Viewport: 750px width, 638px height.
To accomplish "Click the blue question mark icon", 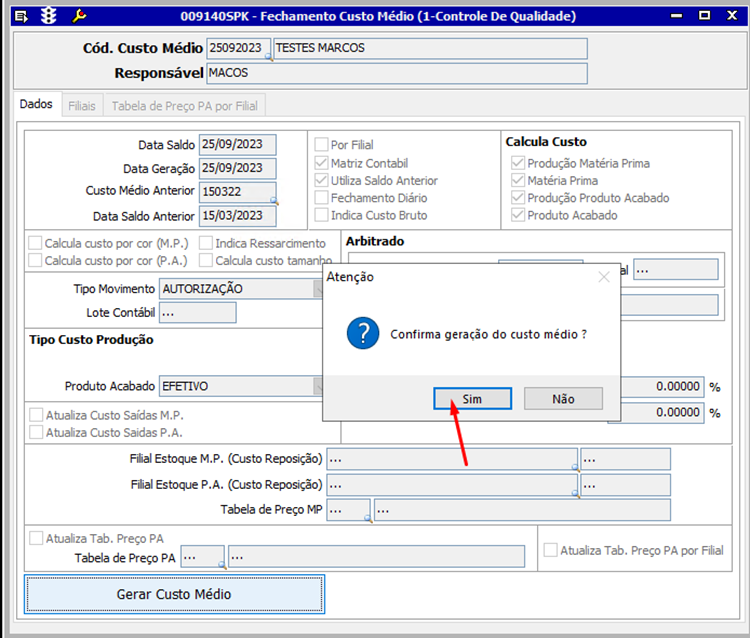I will (362, 333).
